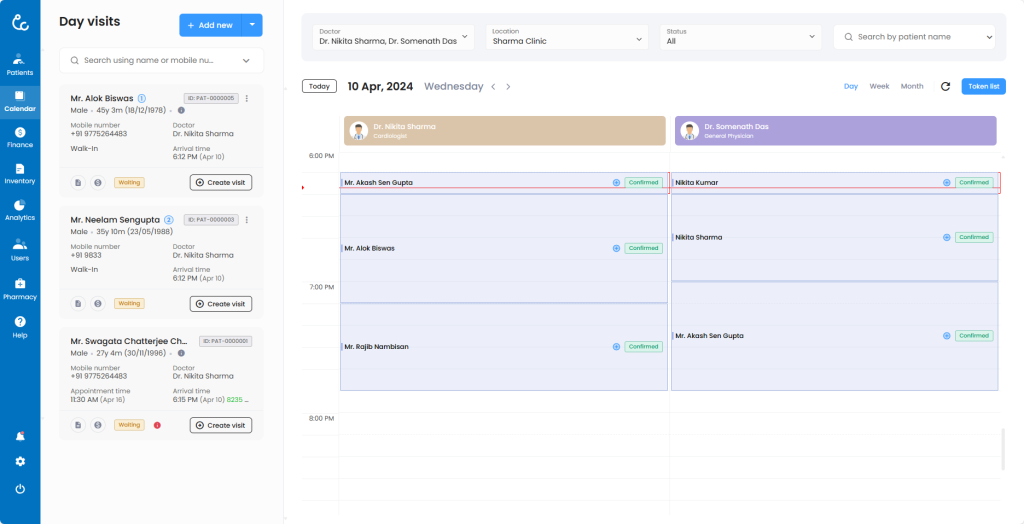Open the Location dropdown showing Sharma Clinic

pos(639,37)
